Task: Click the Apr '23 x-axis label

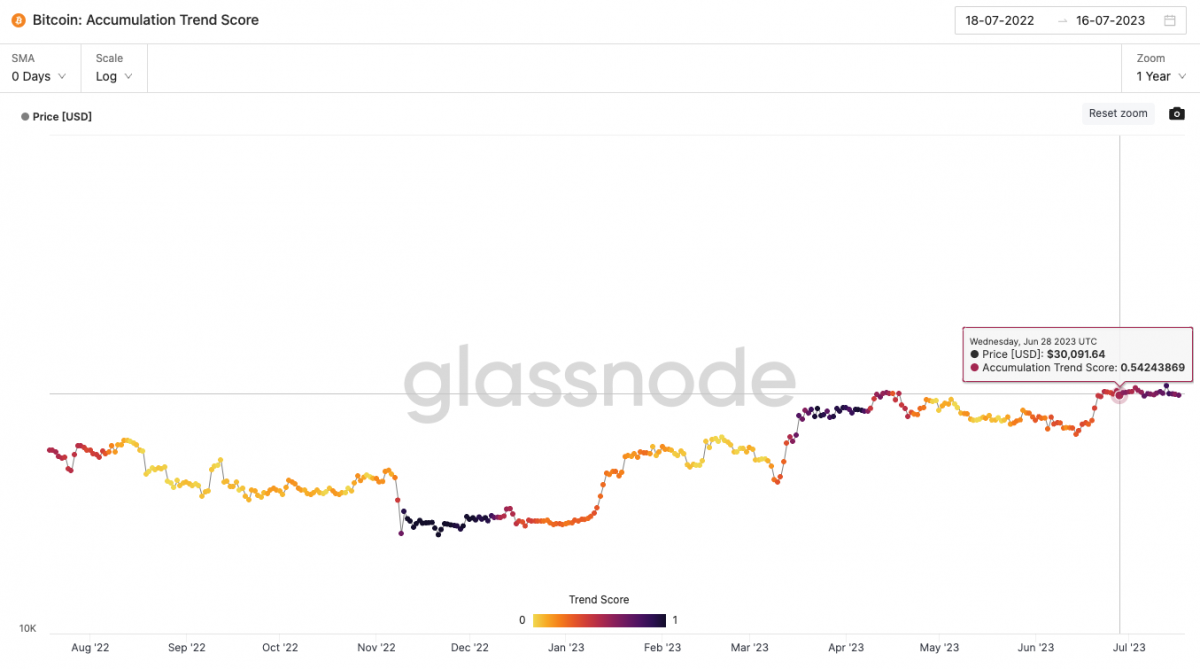Action: click(x=847, y=648)
